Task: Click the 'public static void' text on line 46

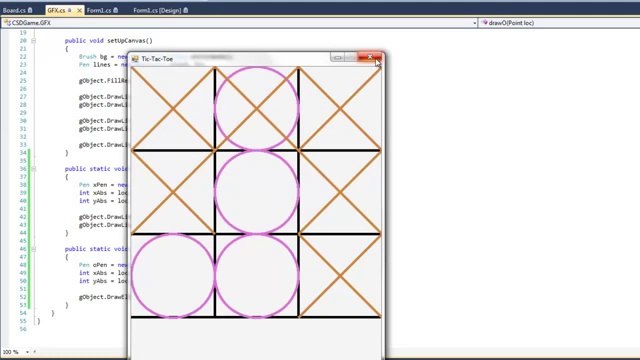Action: coord(96,249)
